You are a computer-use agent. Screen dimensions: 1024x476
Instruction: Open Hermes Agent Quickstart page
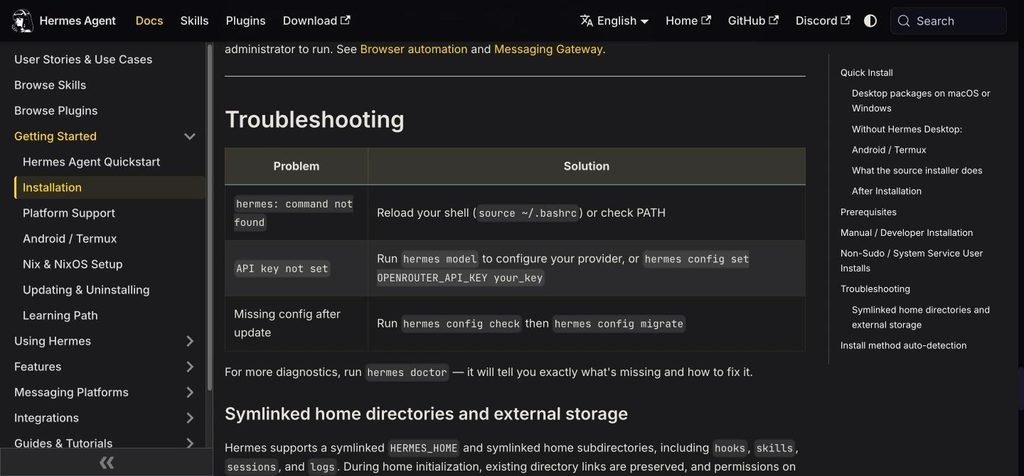pyautogui.click(x=91, y=162)
